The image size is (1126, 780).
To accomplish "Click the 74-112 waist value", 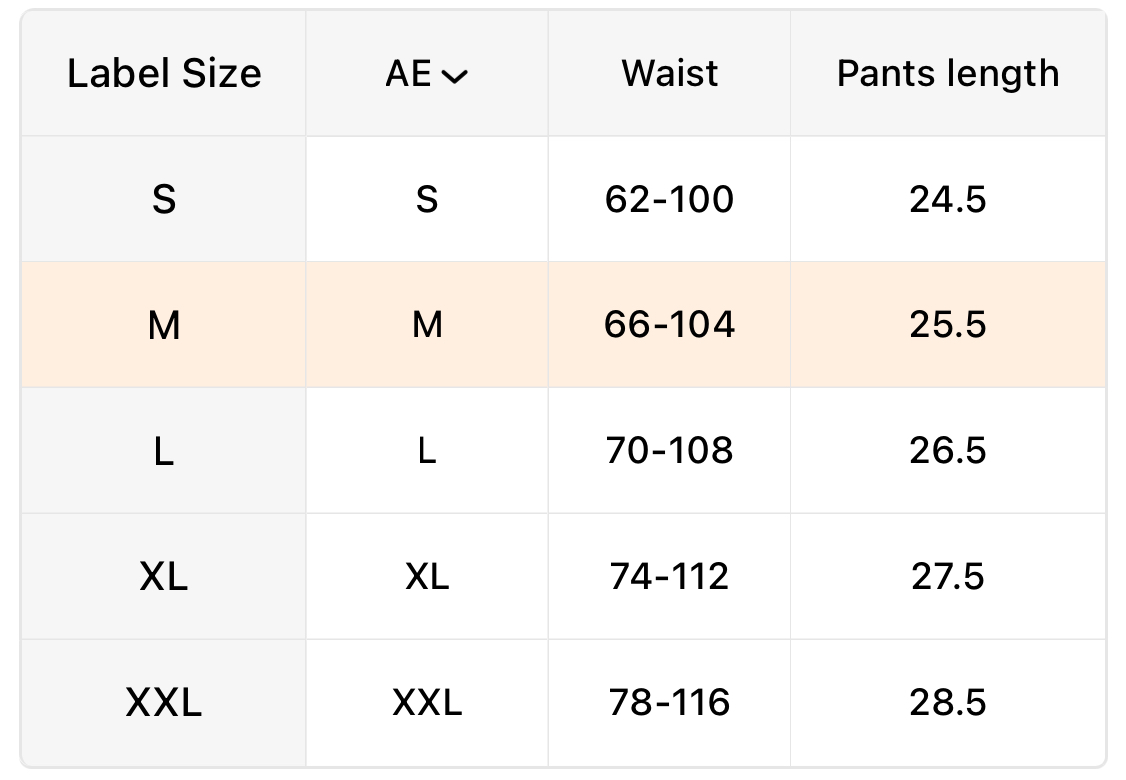I will coord(669,577).
